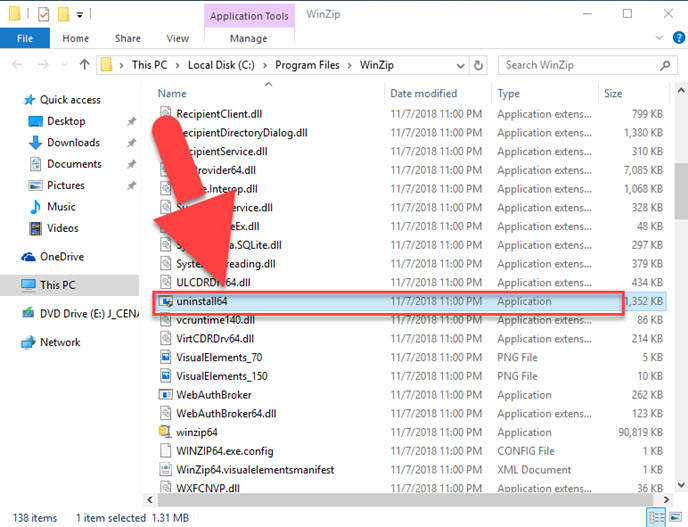Viewport: 688px width, 527px height.
Task: Click the uninstall64 application icon
Action: (x=166, y=301)
